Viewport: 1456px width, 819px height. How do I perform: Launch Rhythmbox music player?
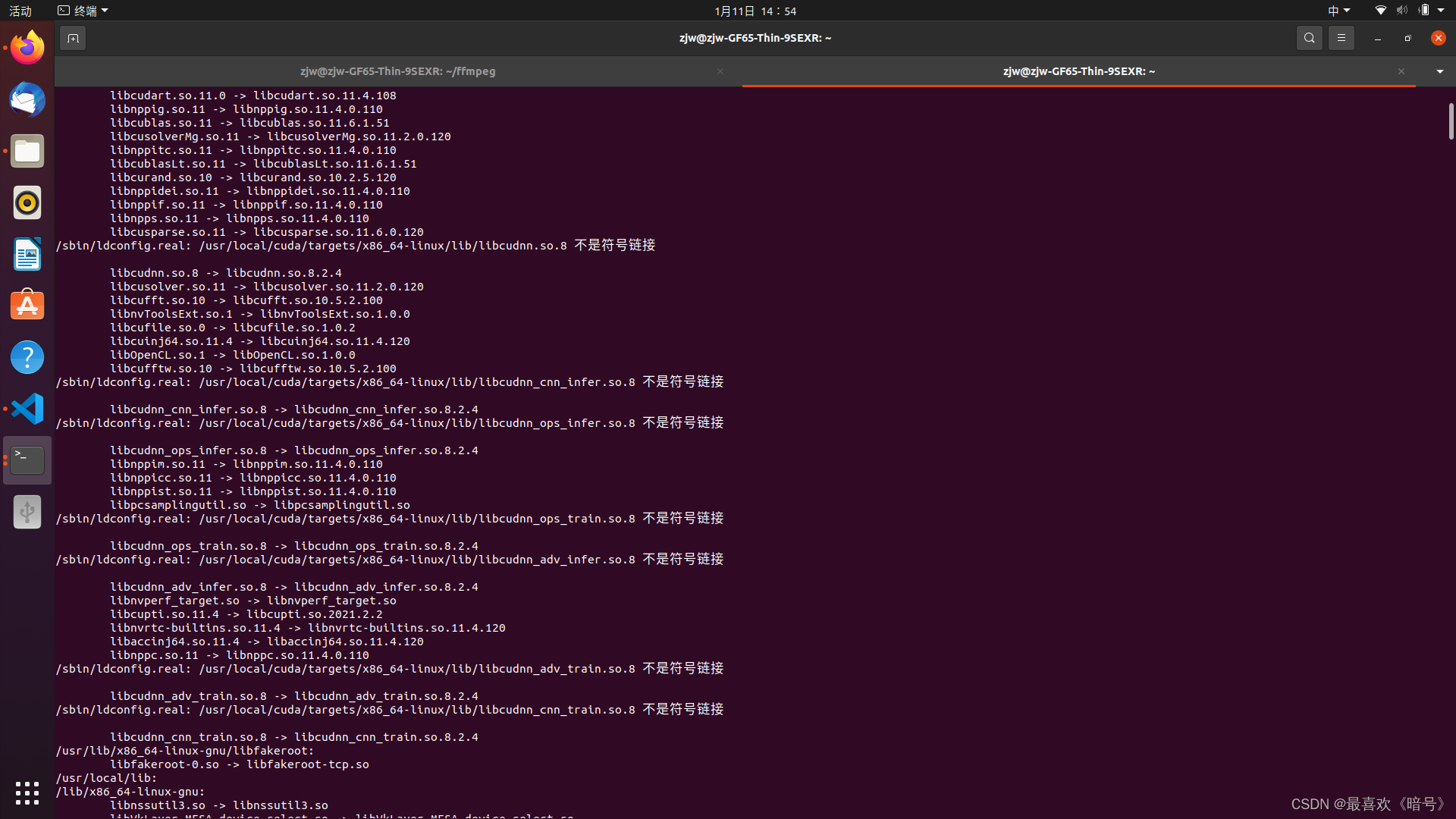tap(27, 203)
